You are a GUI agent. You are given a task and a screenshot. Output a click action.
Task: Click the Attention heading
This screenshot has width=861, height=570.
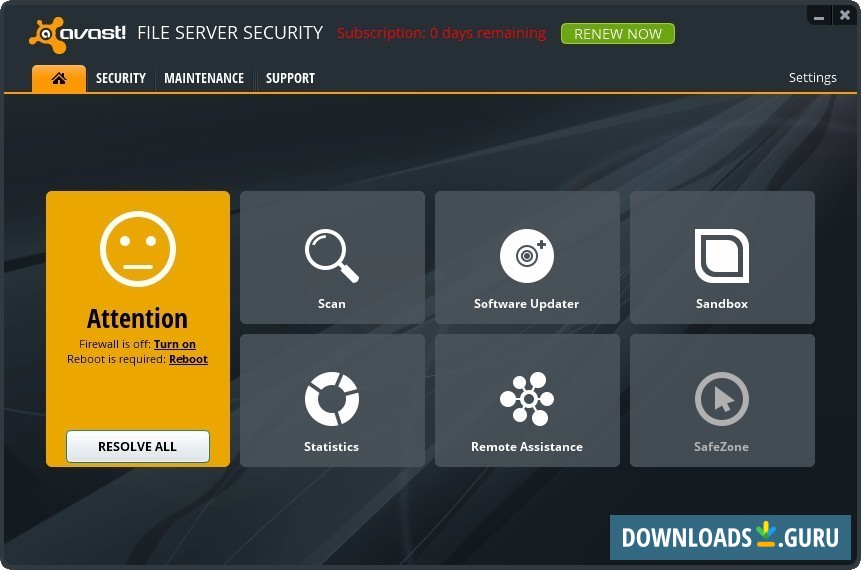click(x=137, y=318)
